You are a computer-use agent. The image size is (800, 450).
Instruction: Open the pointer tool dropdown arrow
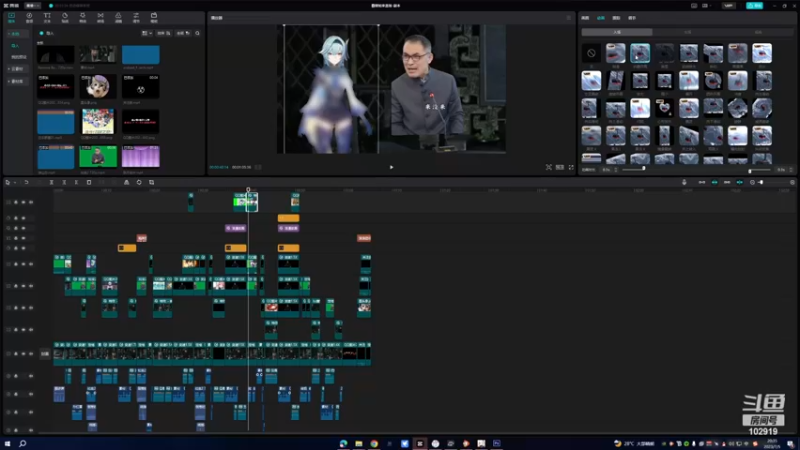coord(14,183)
